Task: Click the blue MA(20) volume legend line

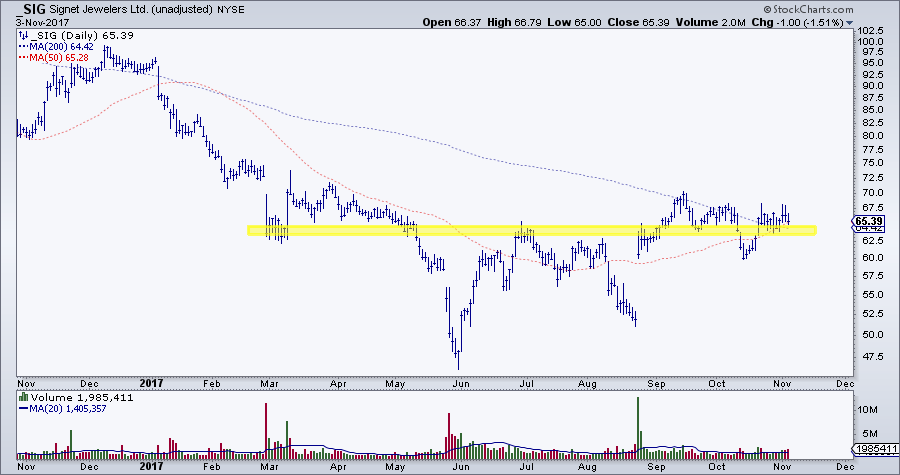Action: pos(22,409)
